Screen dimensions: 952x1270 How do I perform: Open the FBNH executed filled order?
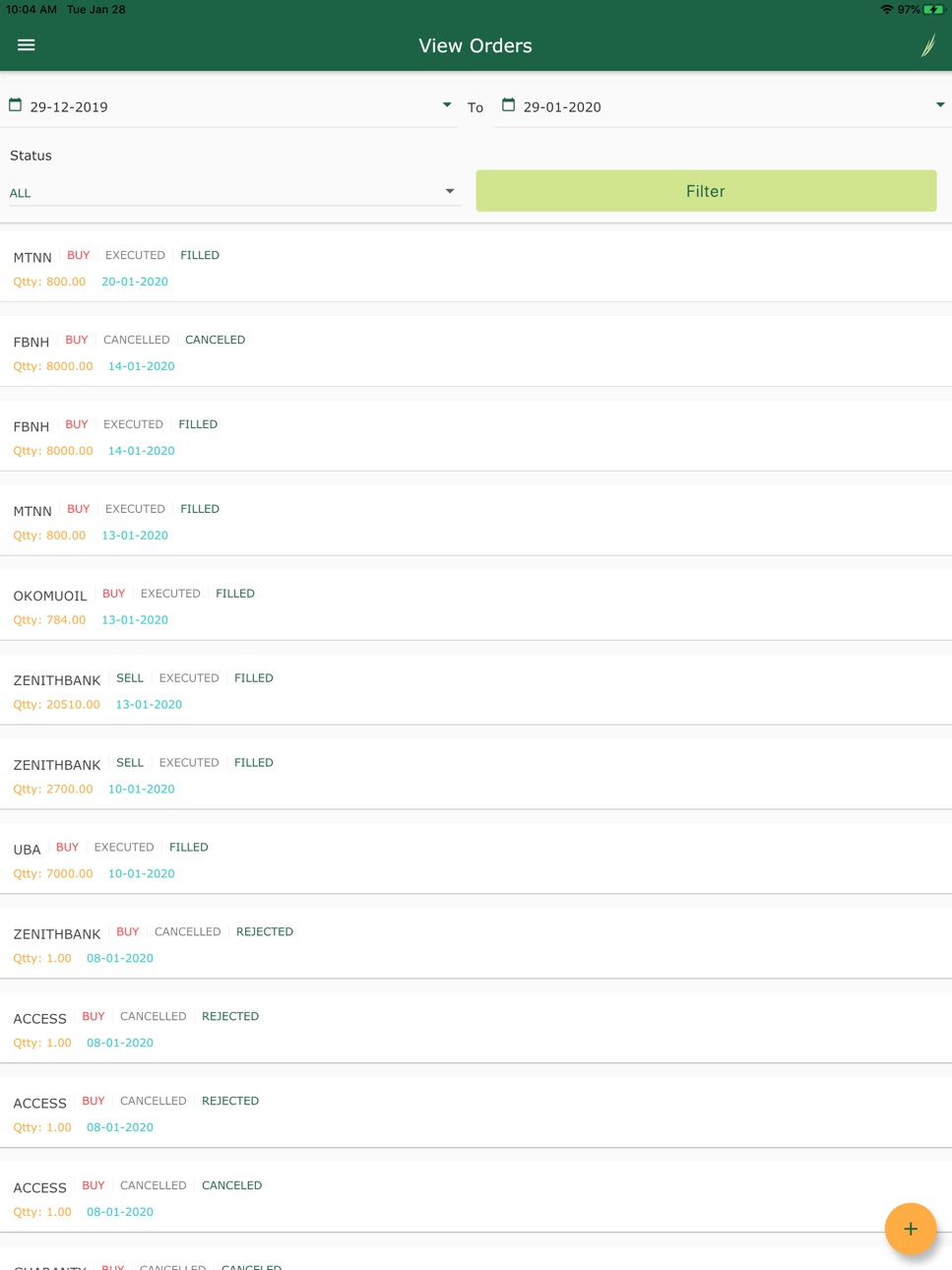[x=476, y=436]
